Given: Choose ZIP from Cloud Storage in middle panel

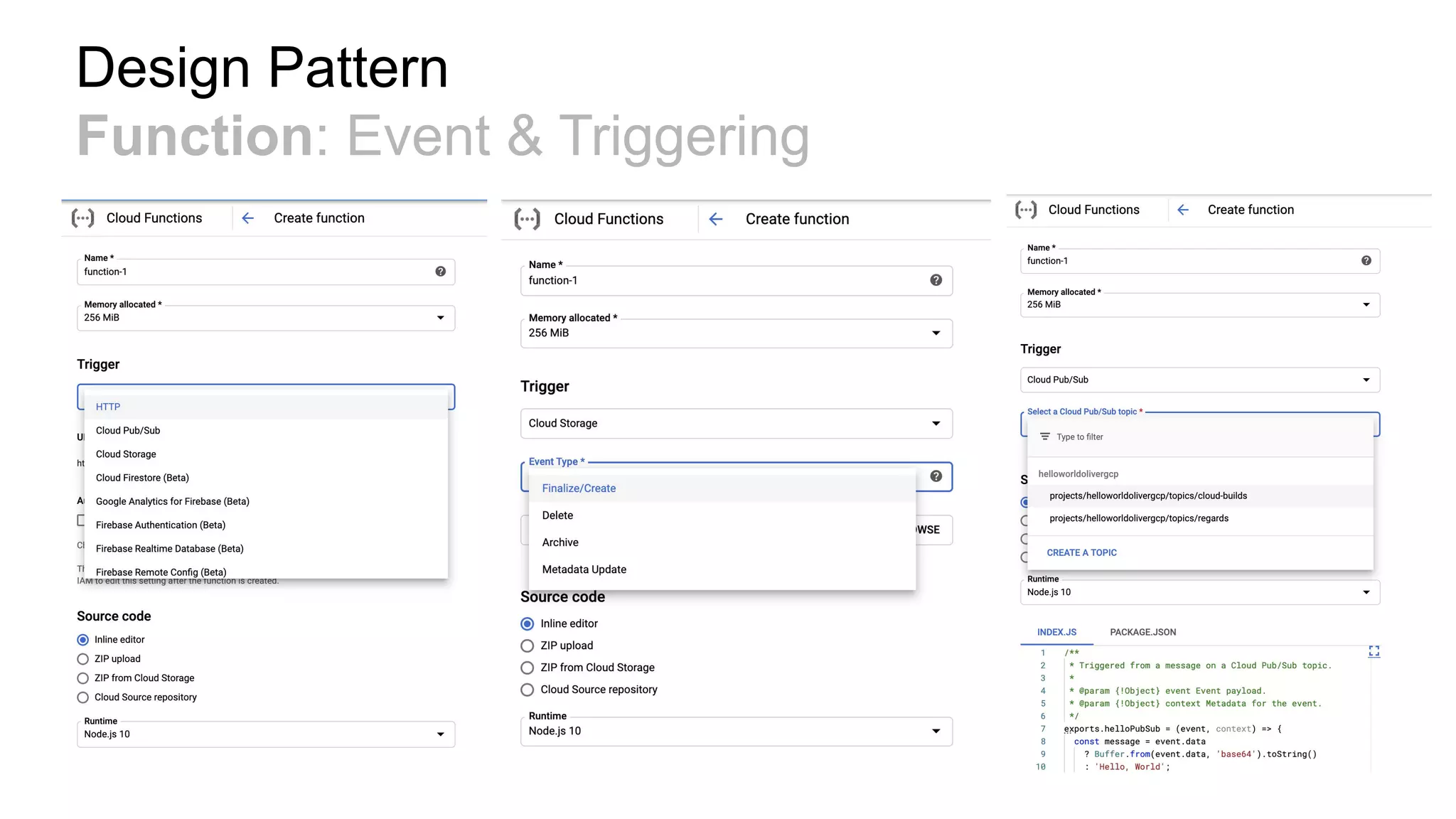Looking at the screenshot, I should pyautogui.click(x=528, y=668).
